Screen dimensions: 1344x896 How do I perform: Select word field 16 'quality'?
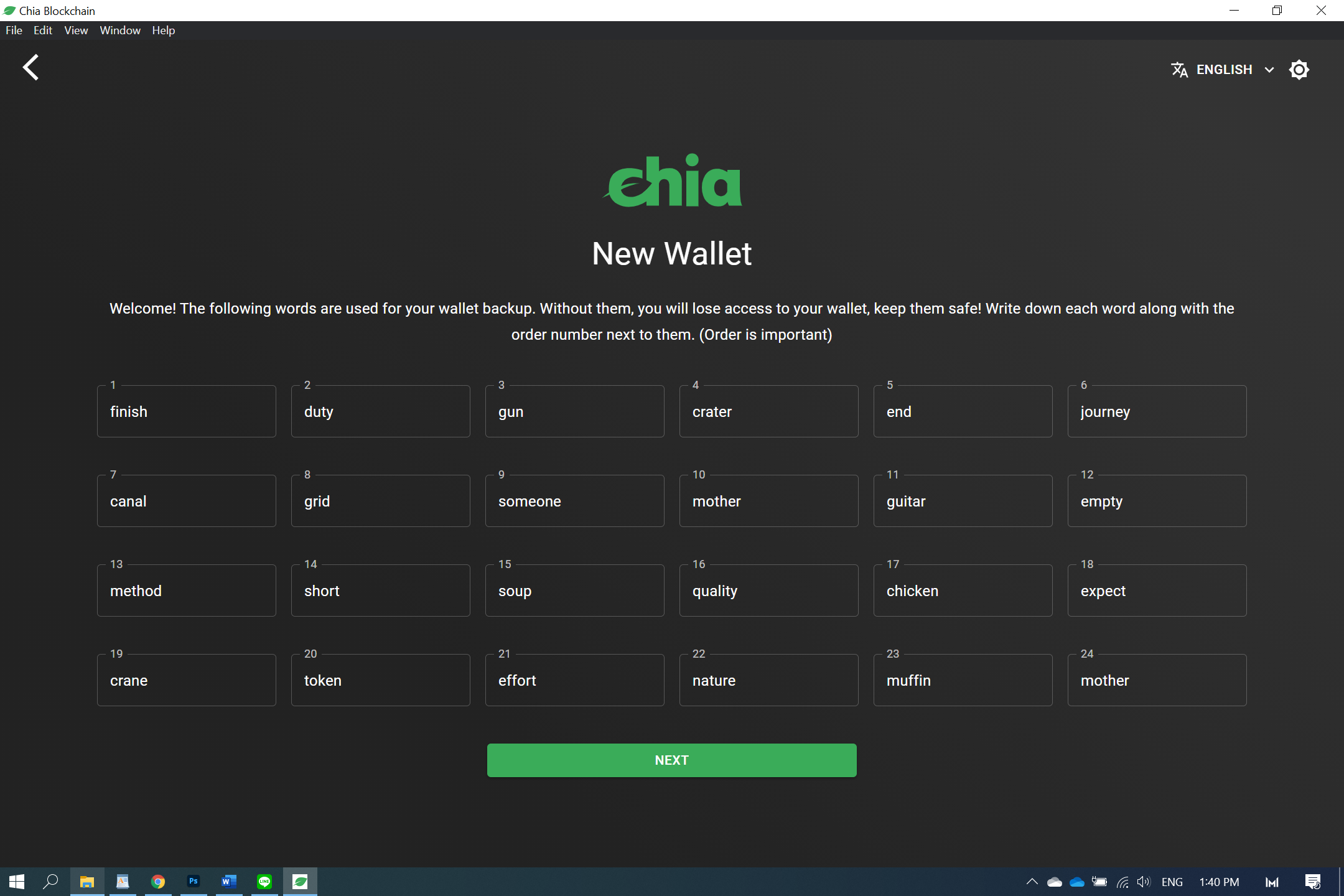pos(768,590)
